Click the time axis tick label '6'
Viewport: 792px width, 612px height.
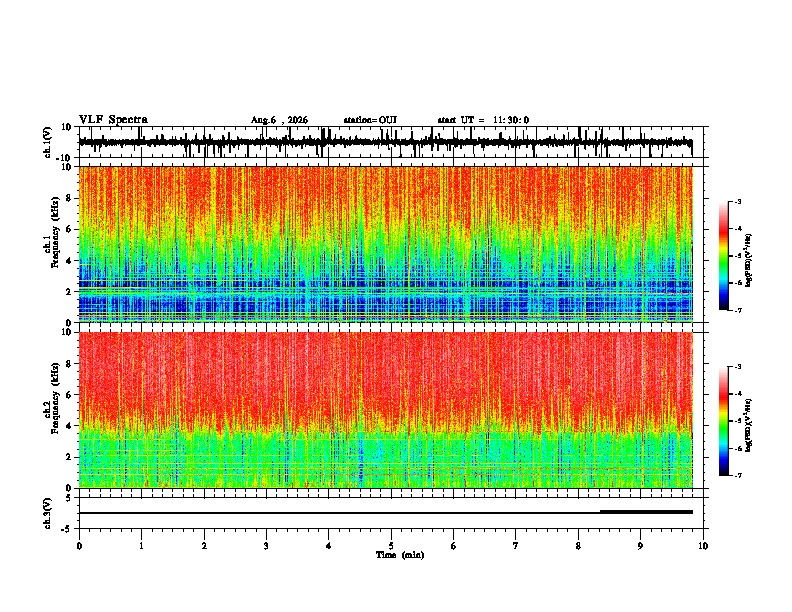pyautogui.click(x=454, y=546)
